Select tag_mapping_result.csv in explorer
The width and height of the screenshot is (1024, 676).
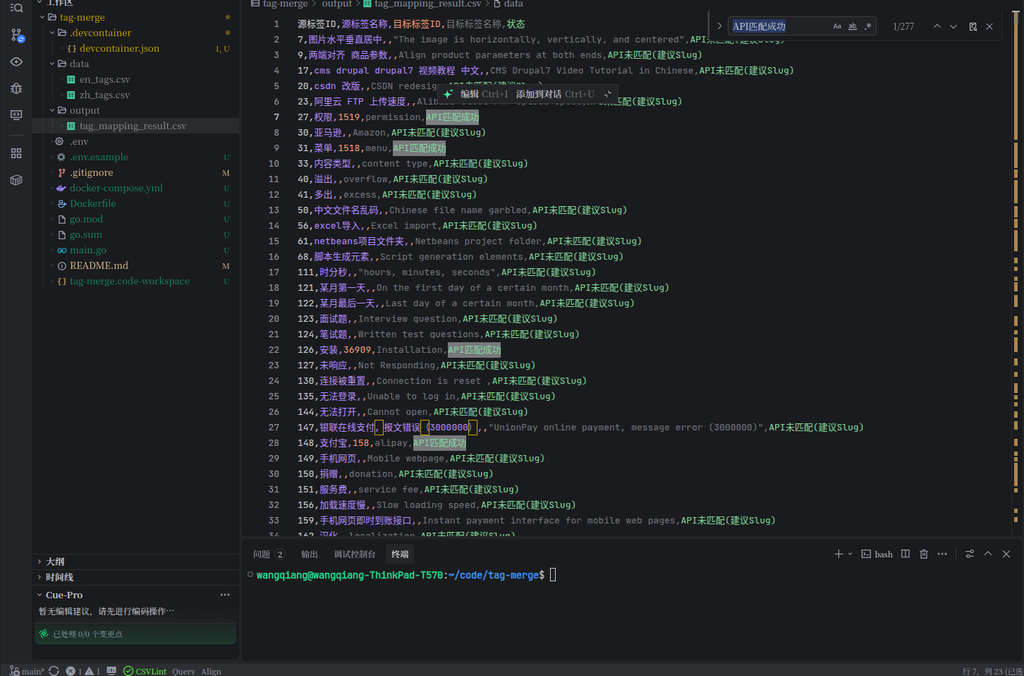point(134,126)
